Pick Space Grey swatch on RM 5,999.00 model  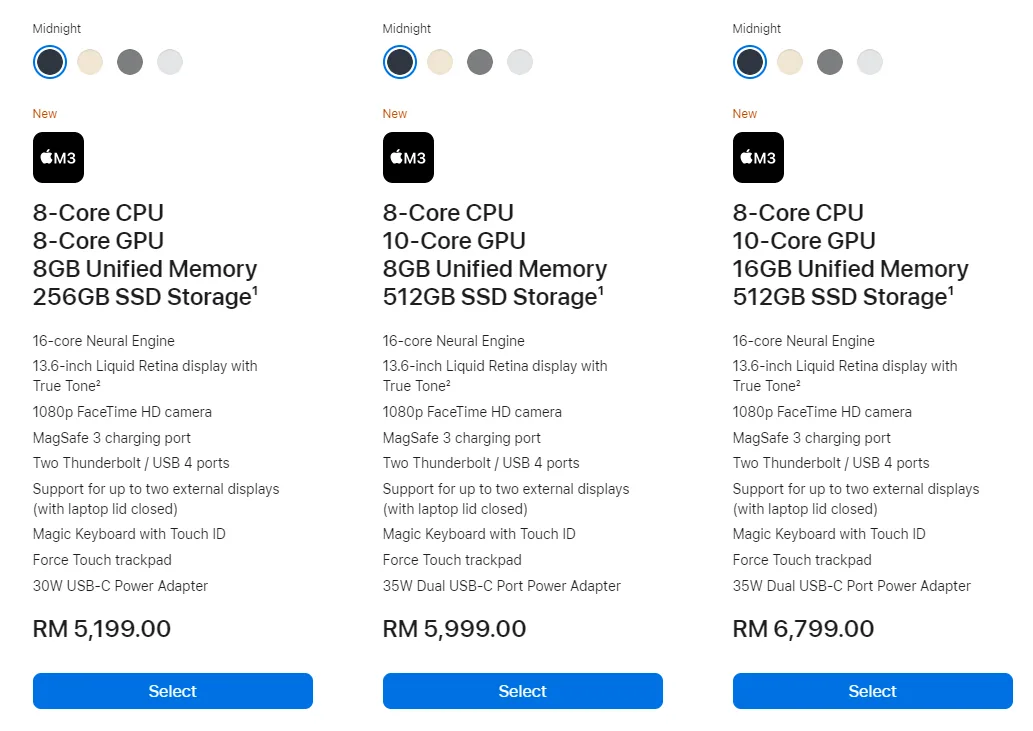tap(480, 62)
